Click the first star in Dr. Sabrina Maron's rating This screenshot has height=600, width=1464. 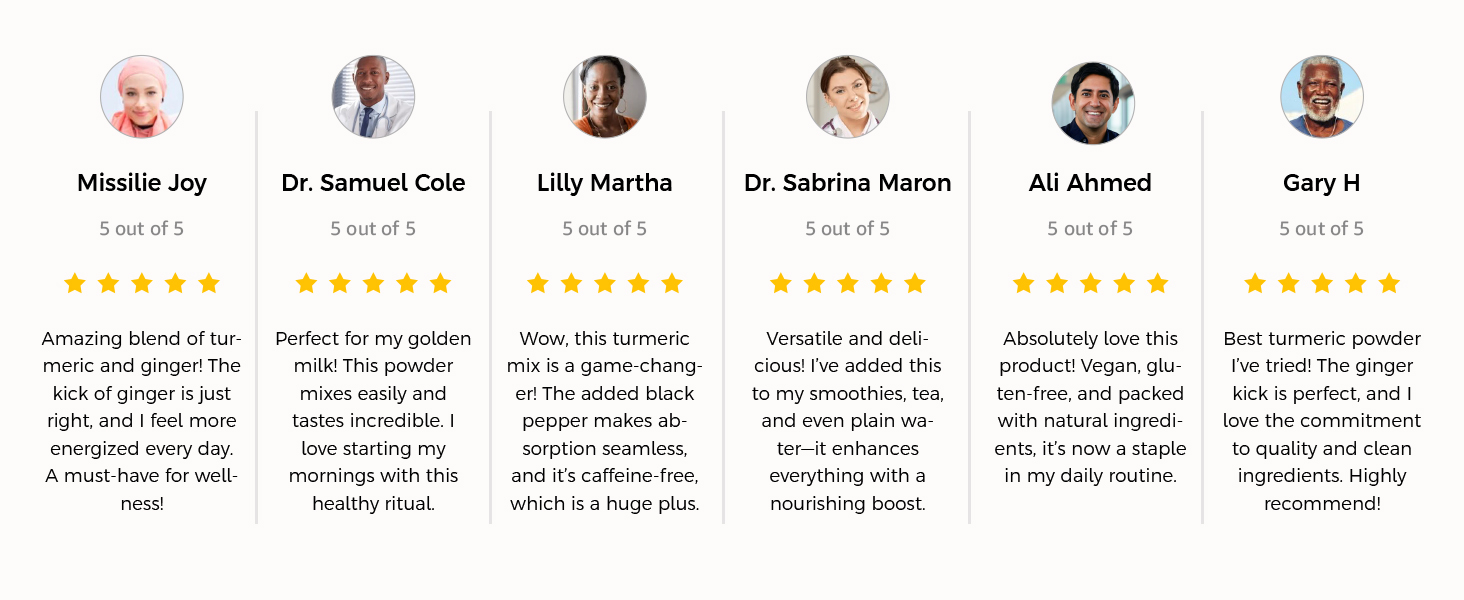[x=781, y=284]
